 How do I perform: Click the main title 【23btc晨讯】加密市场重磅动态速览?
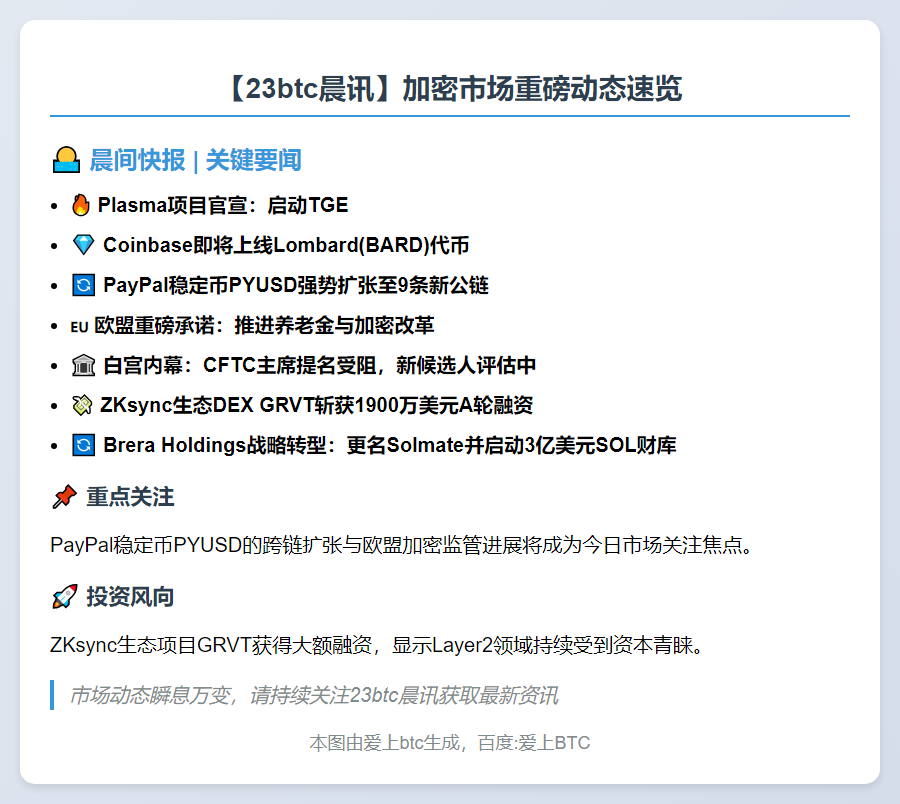450,88
